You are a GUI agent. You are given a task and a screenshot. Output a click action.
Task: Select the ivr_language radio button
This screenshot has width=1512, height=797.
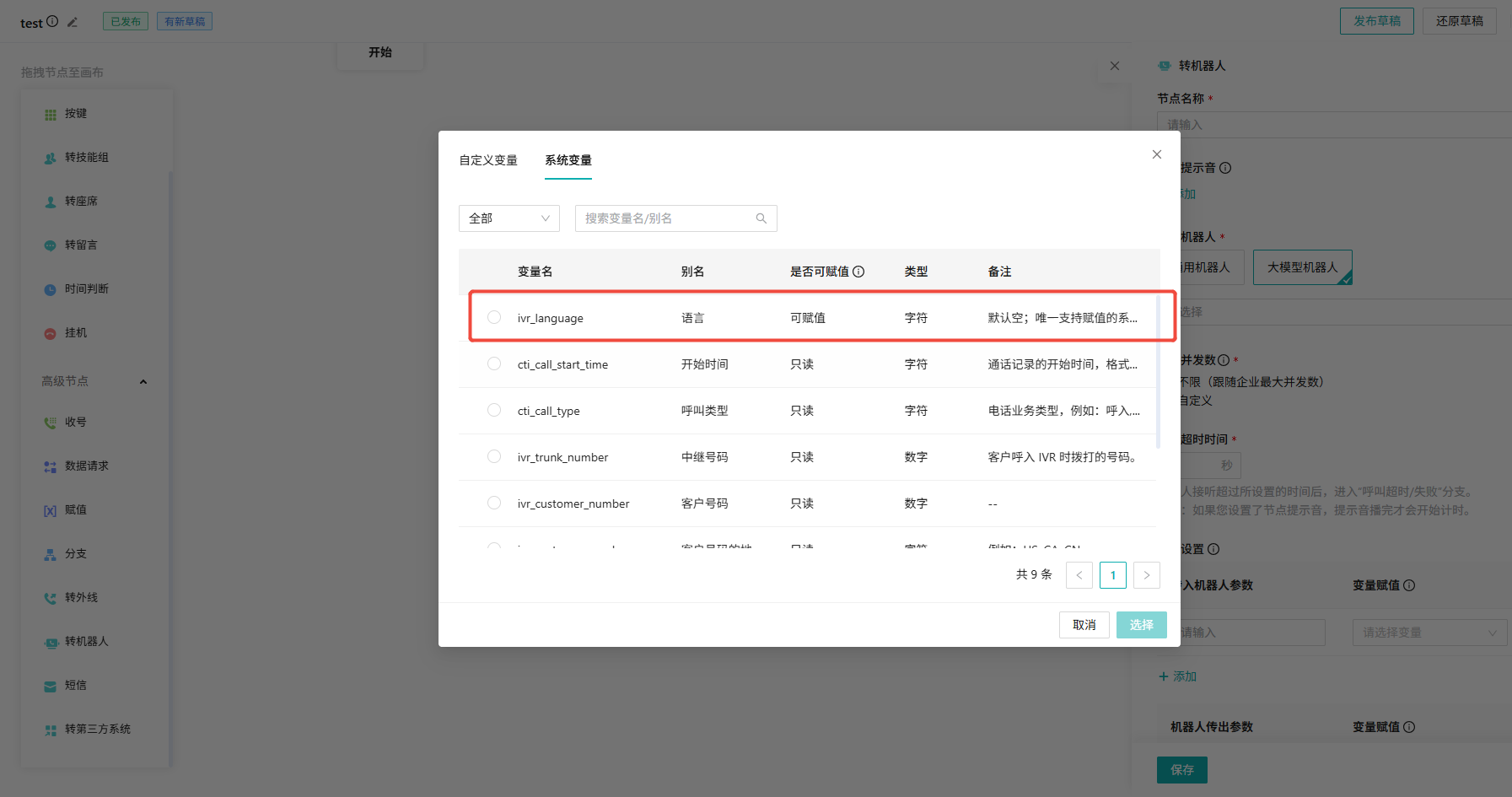(x=494, y=317)
